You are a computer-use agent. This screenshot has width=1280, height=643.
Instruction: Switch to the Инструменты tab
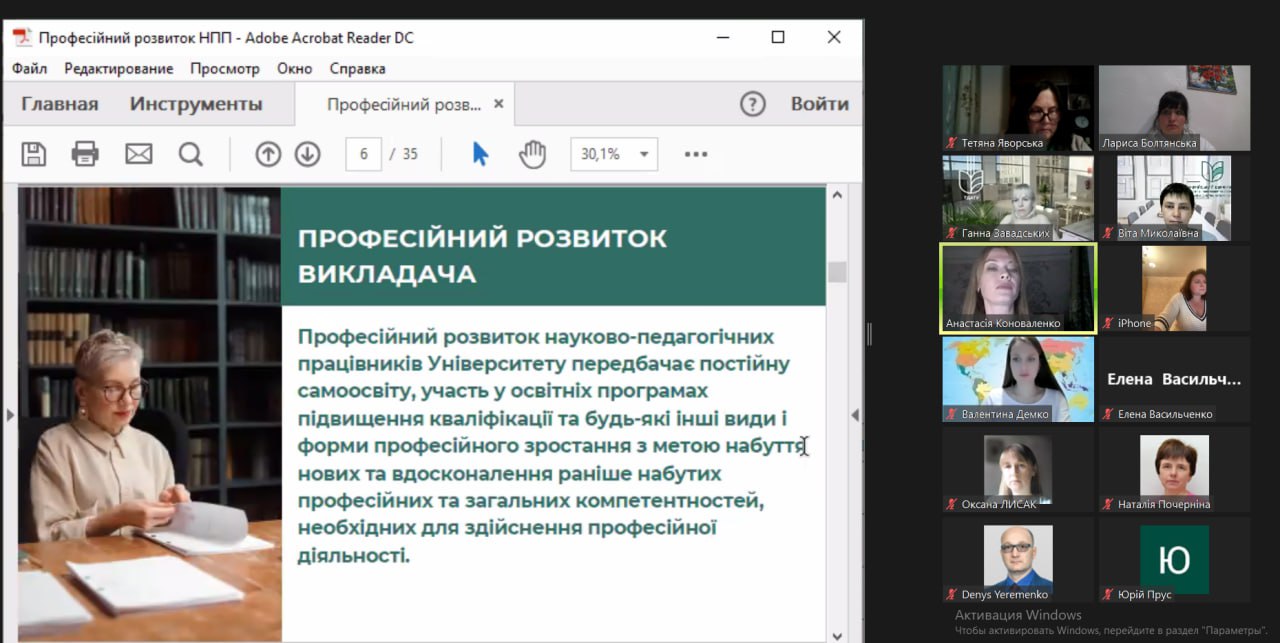click(196, 104)
